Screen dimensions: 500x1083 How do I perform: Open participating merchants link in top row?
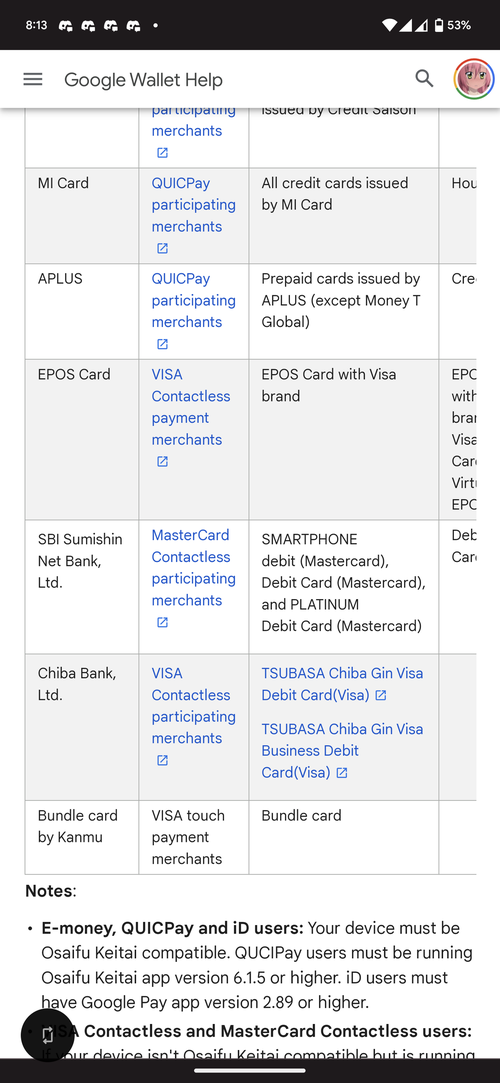pyautogui.click(x=193, y=120)
